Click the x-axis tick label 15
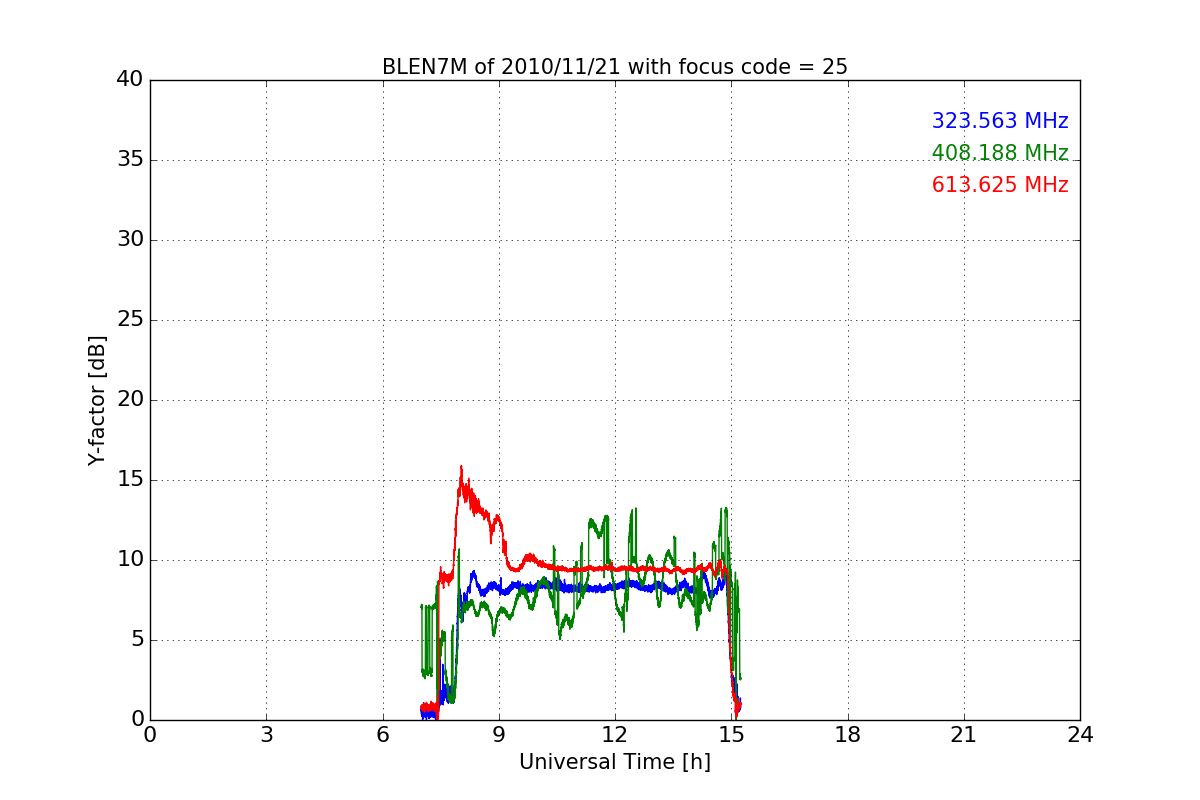1200x800 pixels. coord(731,735)
